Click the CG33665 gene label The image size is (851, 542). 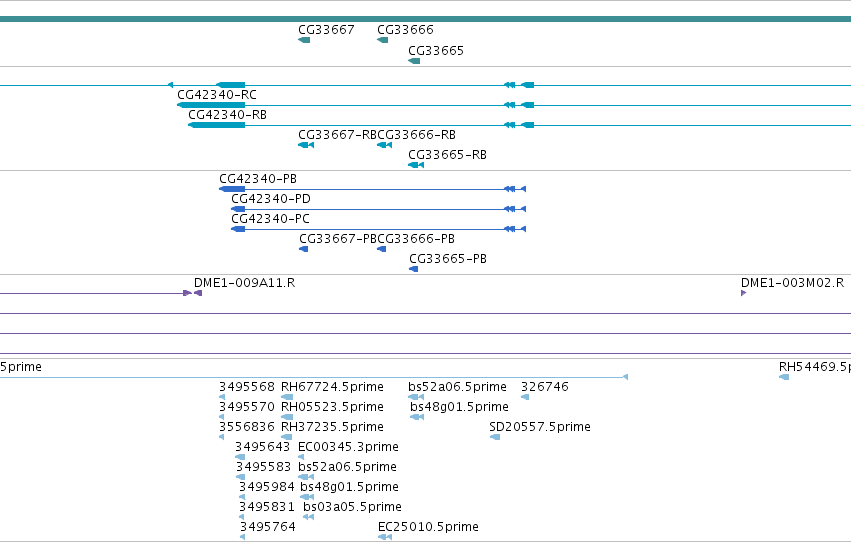click(x=436, y=51)
